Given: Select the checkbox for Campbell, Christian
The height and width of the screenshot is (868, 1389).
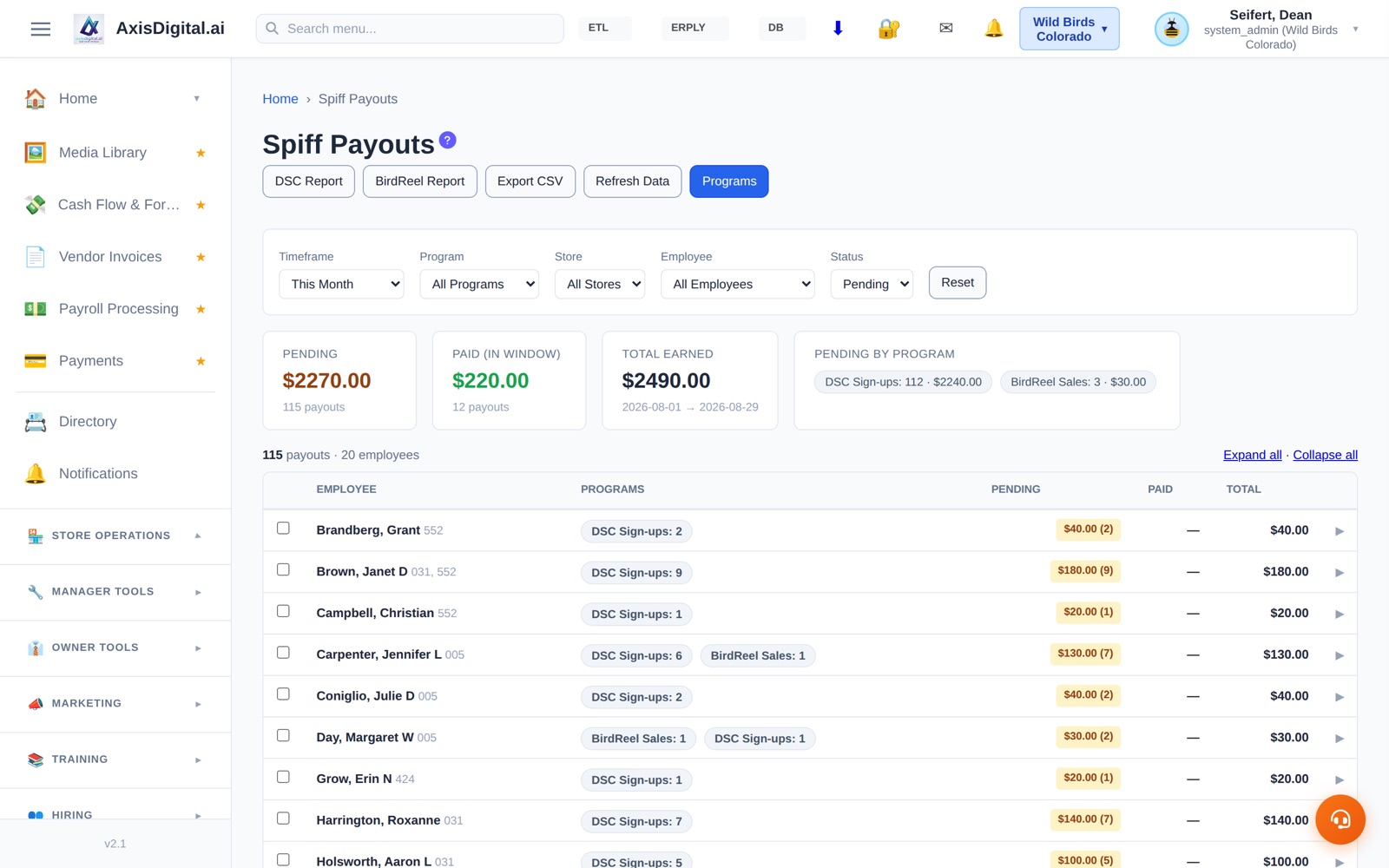Looking at the screenshot, I should [x=283, y=611].
